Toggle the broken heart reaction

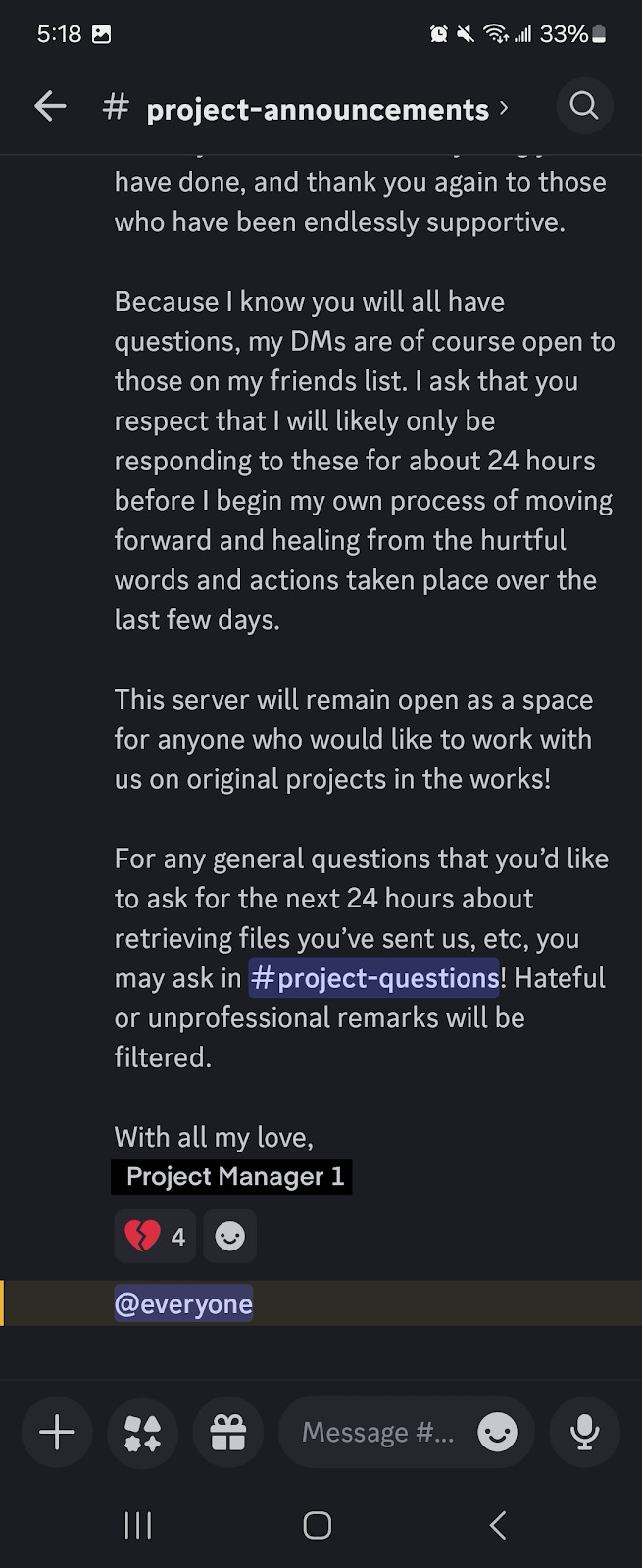click(155, 1236)
